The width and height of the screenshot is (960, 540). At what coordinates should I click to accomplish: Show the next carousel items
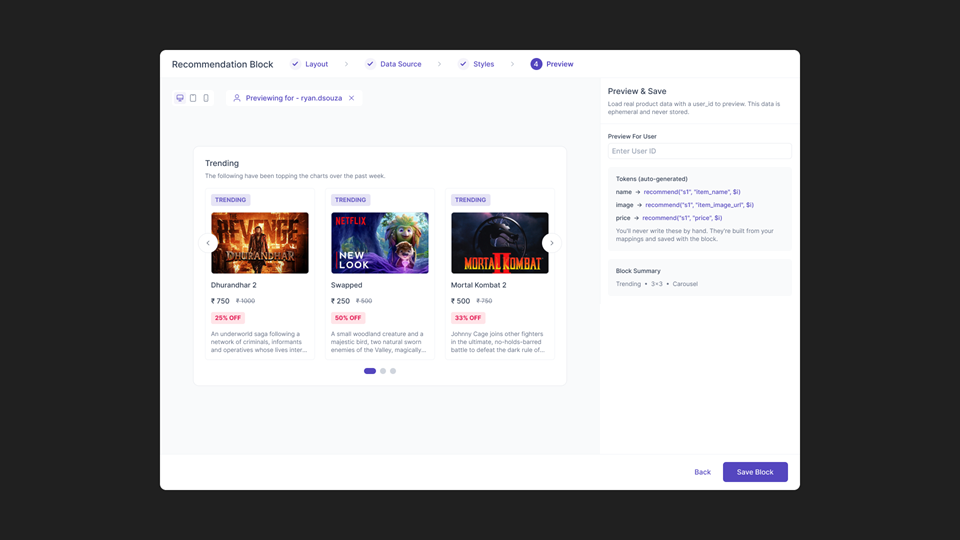pos(552,243)
